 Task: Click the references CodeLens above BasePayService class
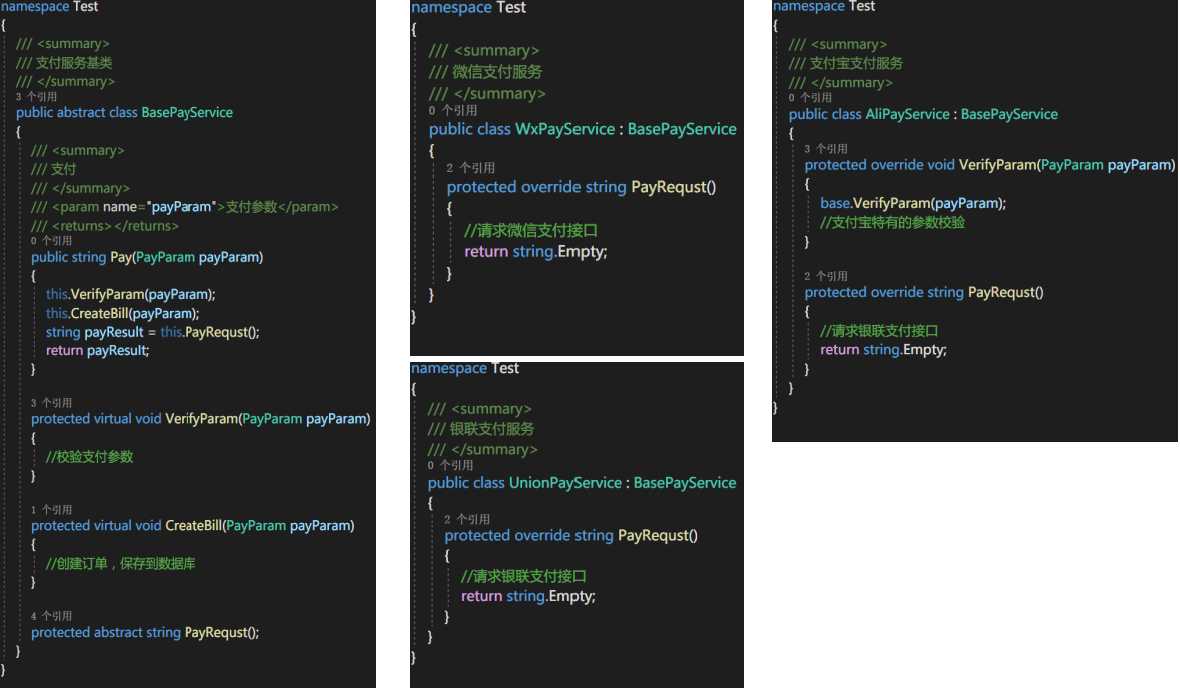(x=36, y=97)
